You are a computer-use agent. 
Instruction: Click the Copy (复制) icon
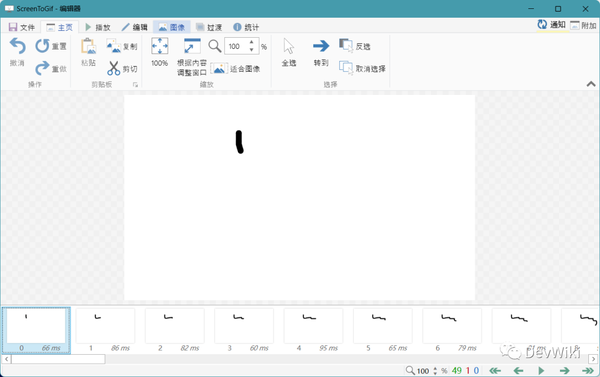tap(114, 46)
